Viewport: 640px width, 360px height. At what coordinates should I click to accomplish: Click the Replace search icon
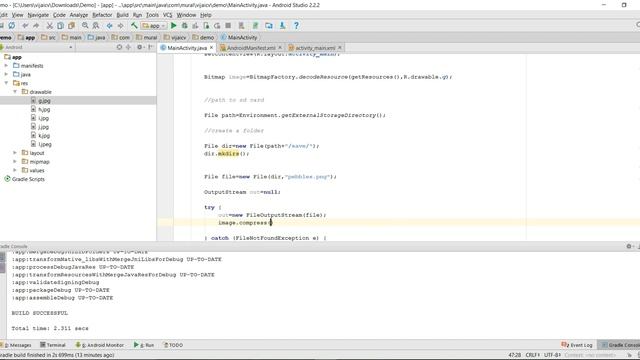tap(96, 25)
